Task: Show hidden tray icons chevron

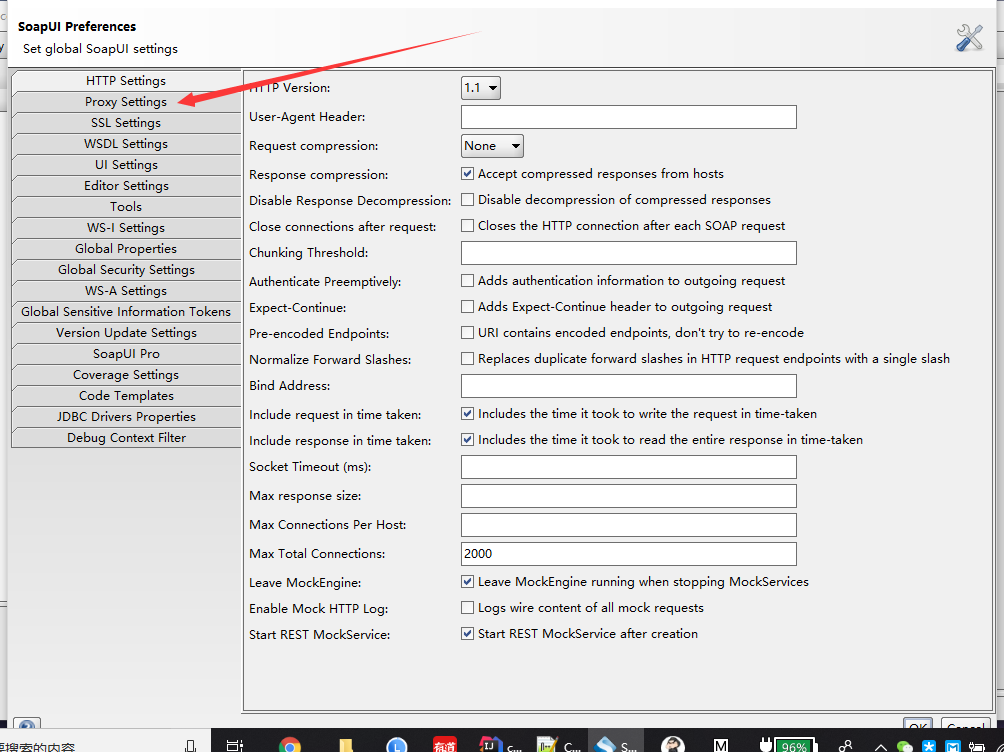Action: (x=881, y=747)
